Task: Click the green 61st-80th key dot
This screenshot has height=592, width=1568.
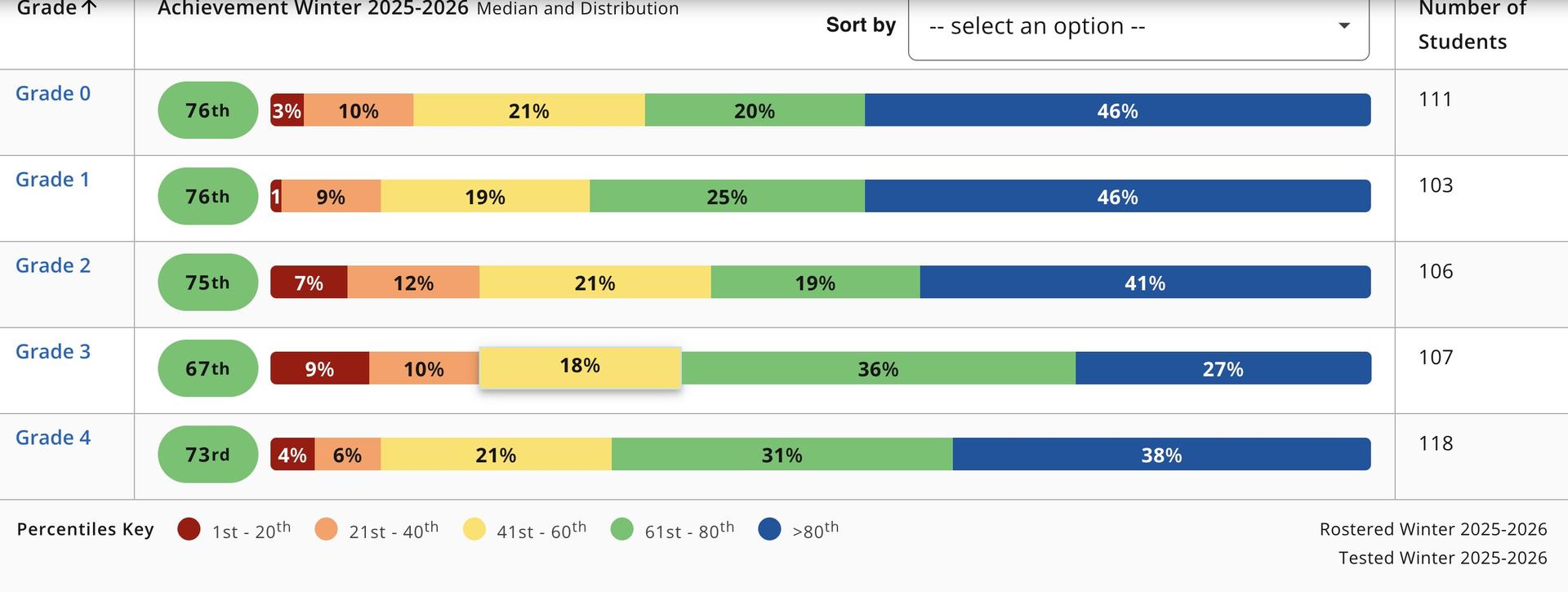Action: tap(622, 529)
